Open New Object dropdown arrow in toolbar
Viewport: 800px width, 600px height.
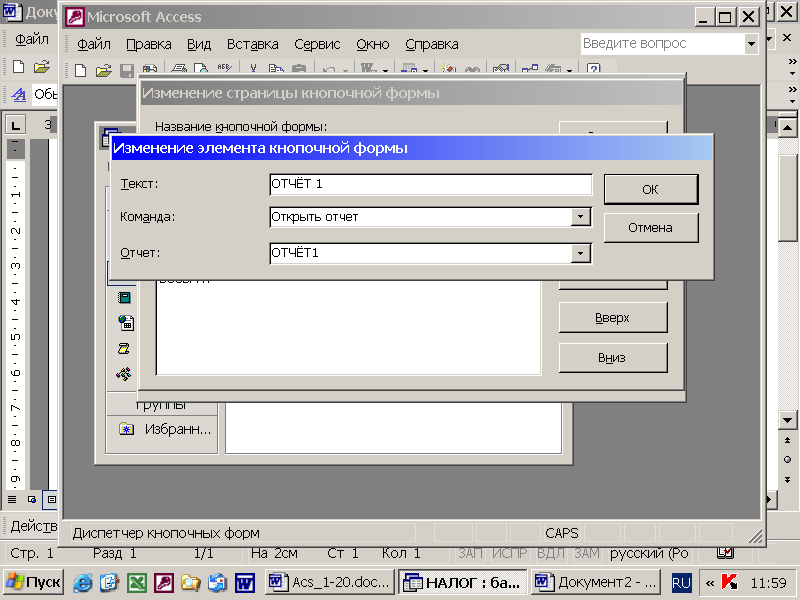(569, 70)
